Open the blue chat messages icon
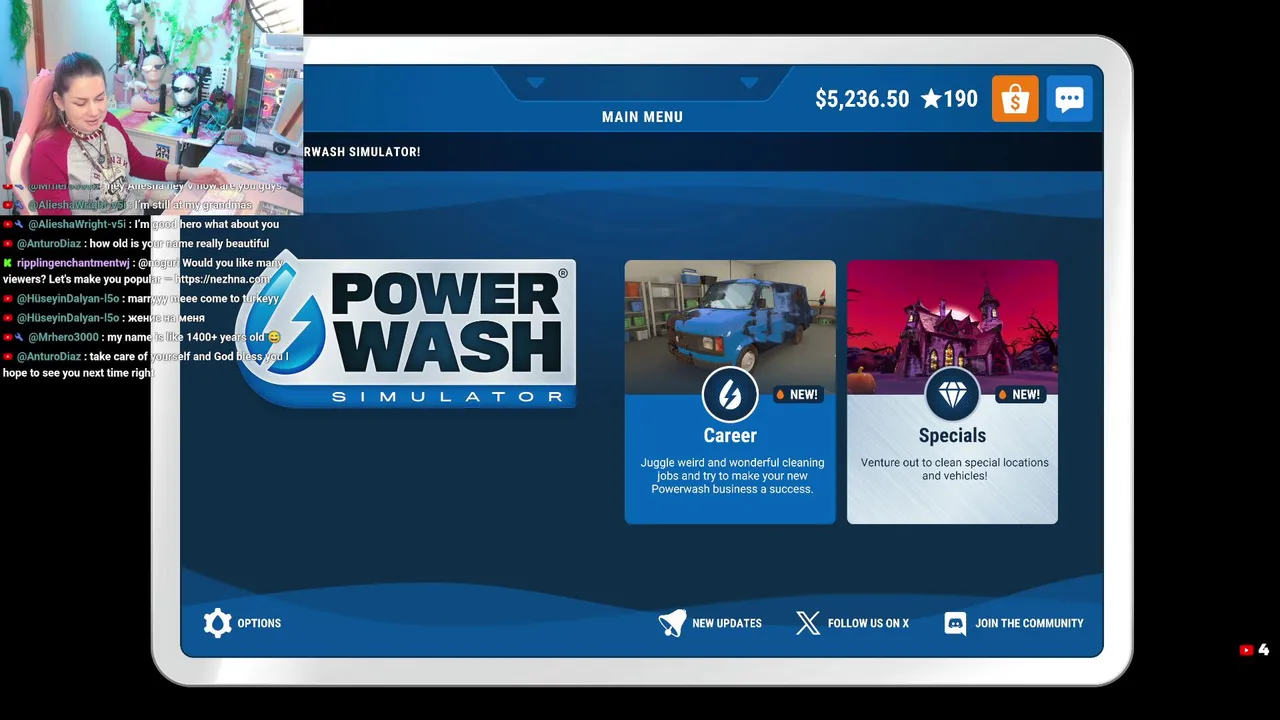The height and width of the screenshot is (720, 1280). [1069, 99]
